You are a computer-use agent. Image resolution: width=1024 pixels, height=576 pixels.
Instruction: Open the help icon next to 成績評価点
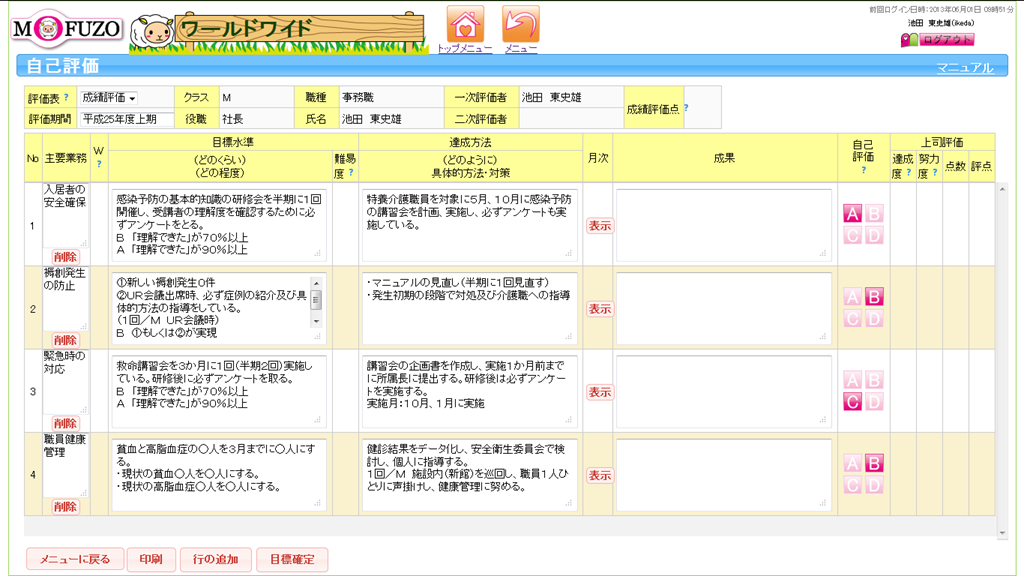(x=686, y=108)
